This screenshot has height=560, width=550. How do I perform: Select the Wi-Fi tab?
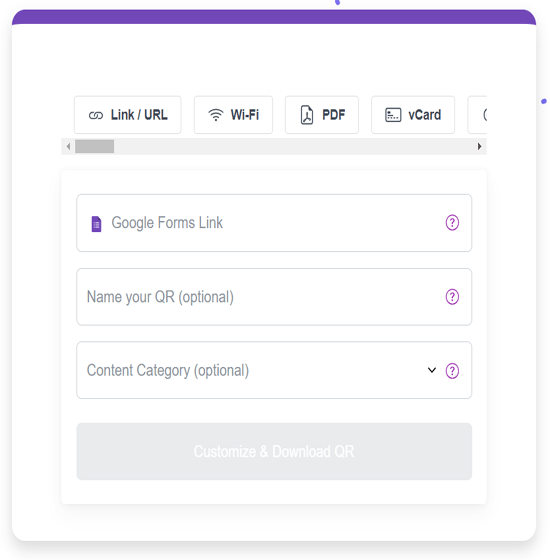coord(233,115)
